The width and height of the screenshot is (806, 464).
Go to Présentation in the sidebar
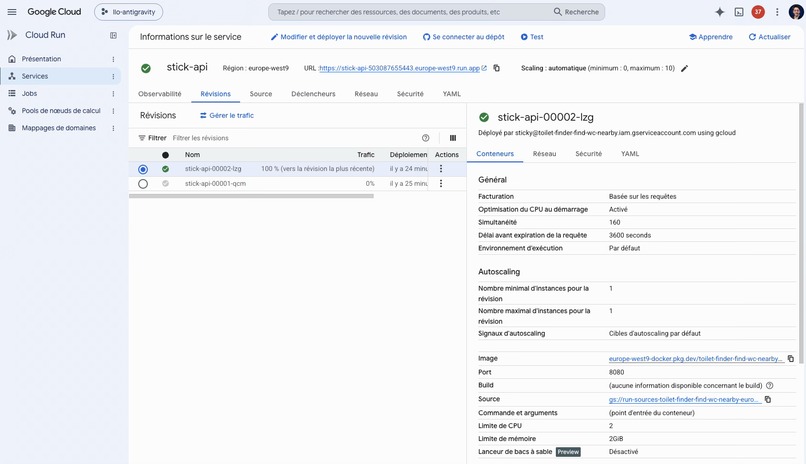pos(41,59)
